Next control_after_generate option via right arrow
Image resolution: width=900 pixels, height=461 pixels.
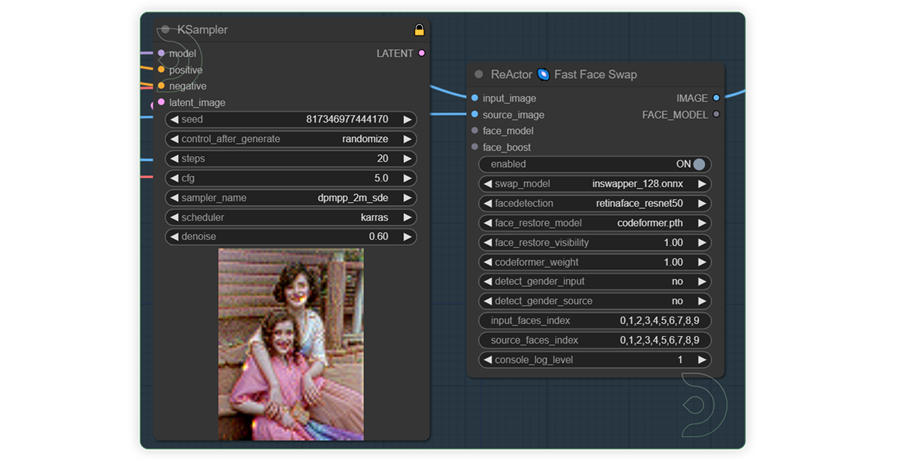408,139
